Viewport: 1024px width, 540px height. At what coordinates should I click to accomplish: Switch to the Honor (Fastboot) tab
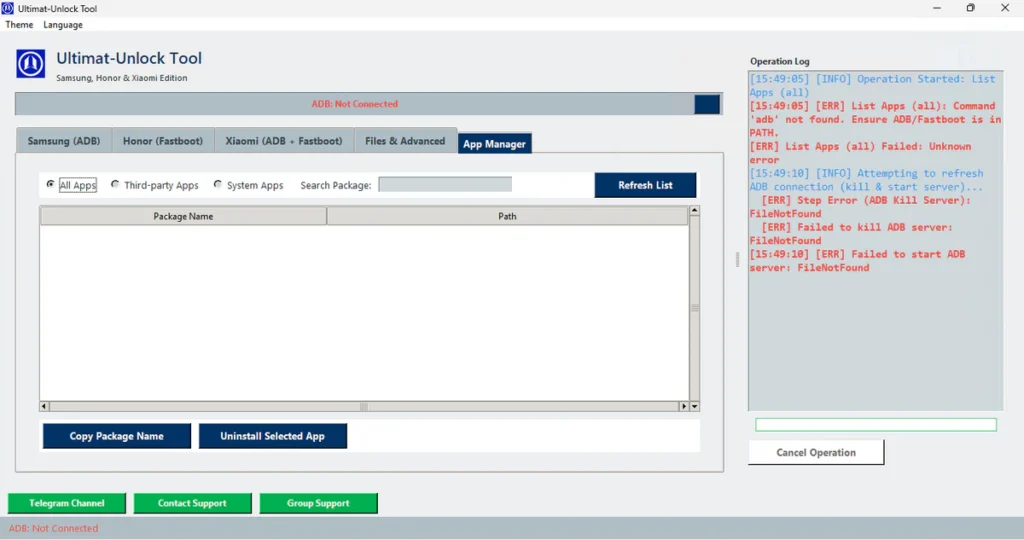pos(163,141)
